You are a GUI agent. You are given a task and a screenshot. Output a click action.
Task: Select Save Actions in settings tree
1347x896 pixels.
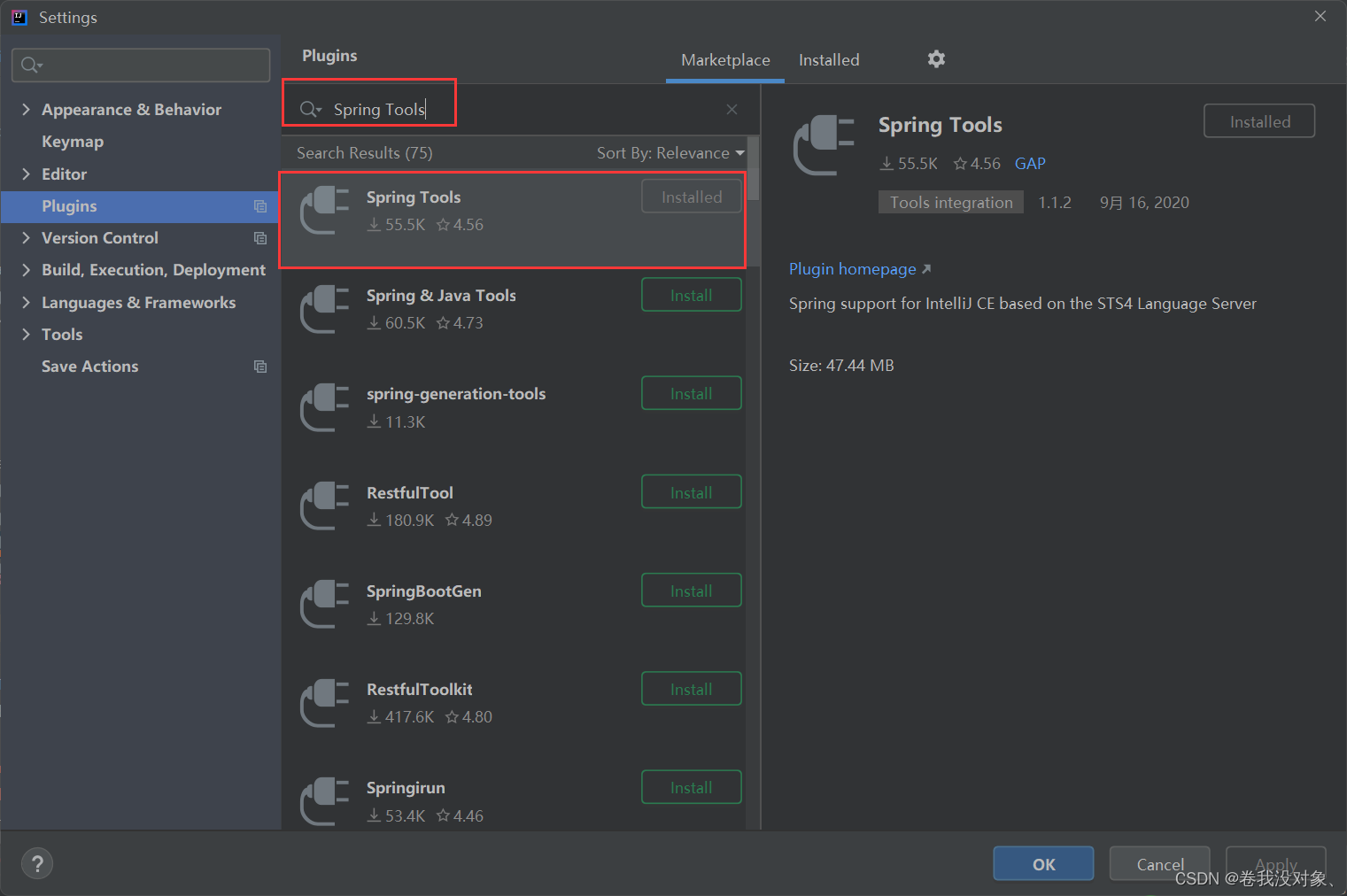(89, 367)
